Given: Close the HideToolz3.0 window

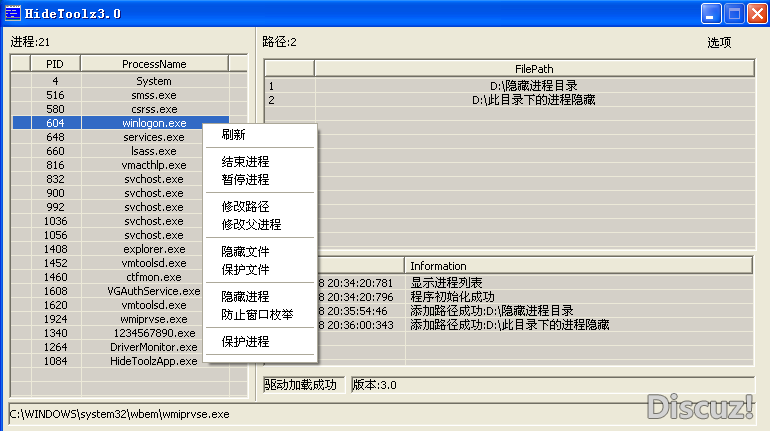Looking at the screenshot, I should (757, 14).
